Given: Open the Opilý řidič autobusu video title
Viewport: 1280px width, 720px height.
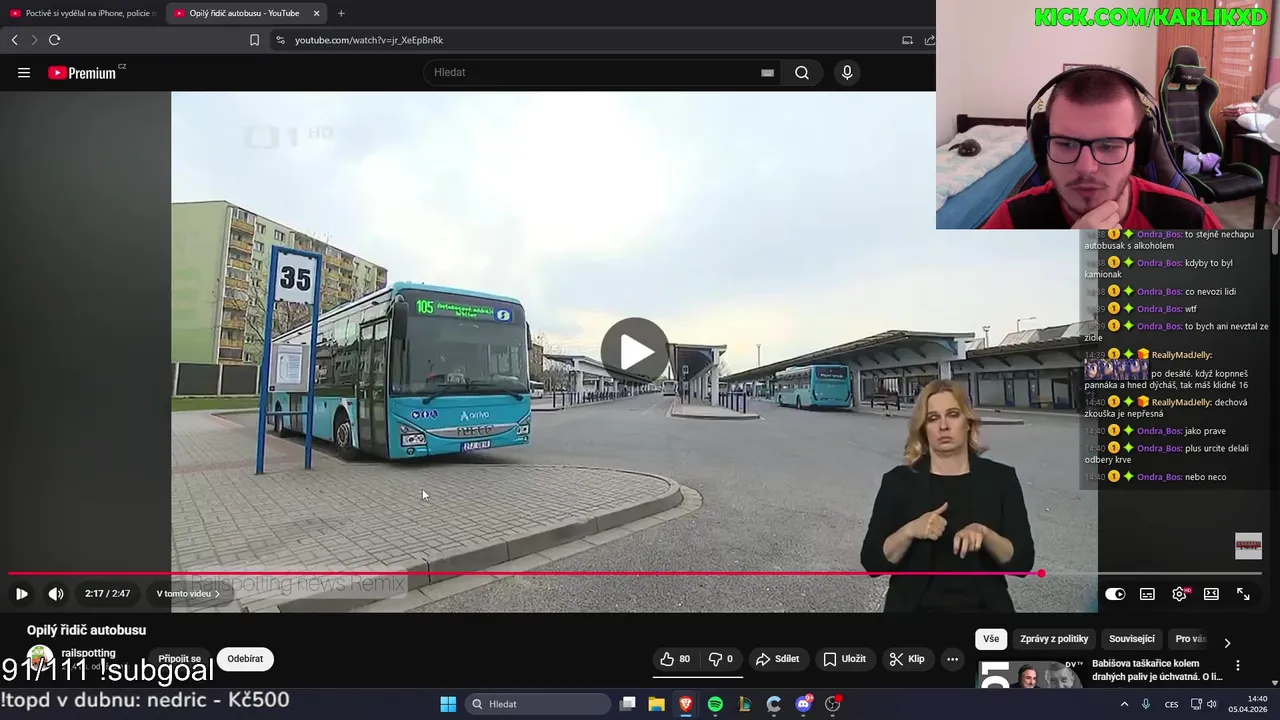Looking at the screenshot, I should coord(86,630).
